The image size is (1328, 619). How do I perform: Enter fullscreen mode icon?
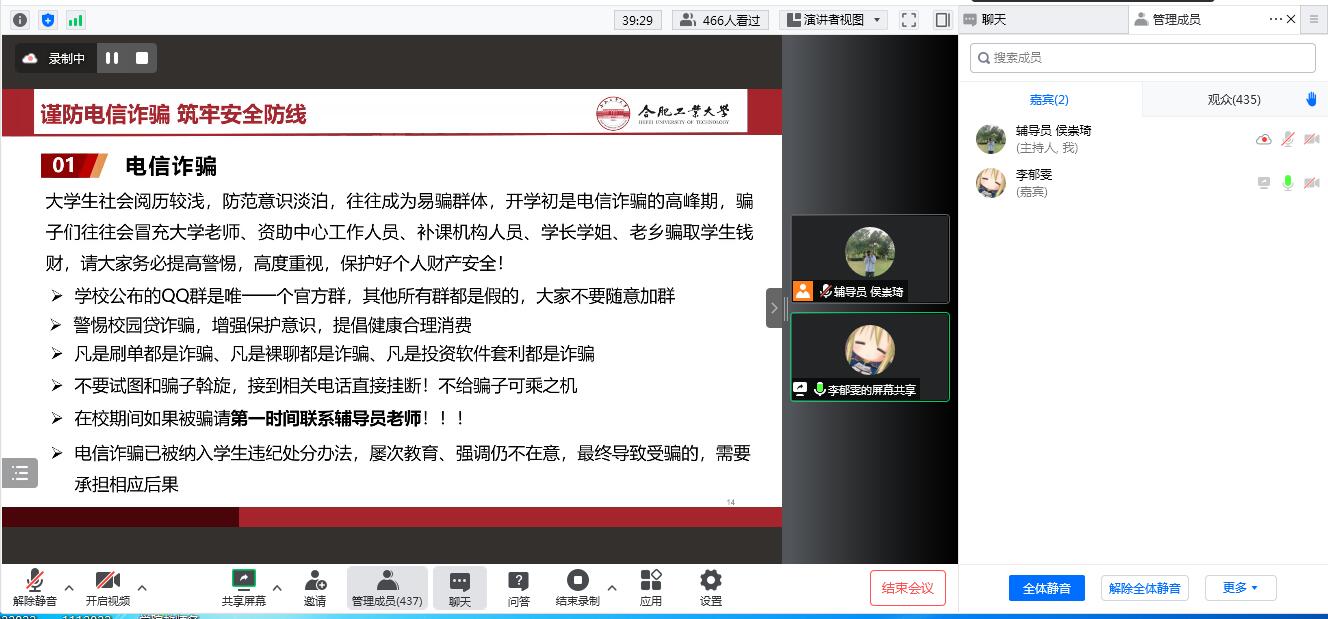coord(909,20)
